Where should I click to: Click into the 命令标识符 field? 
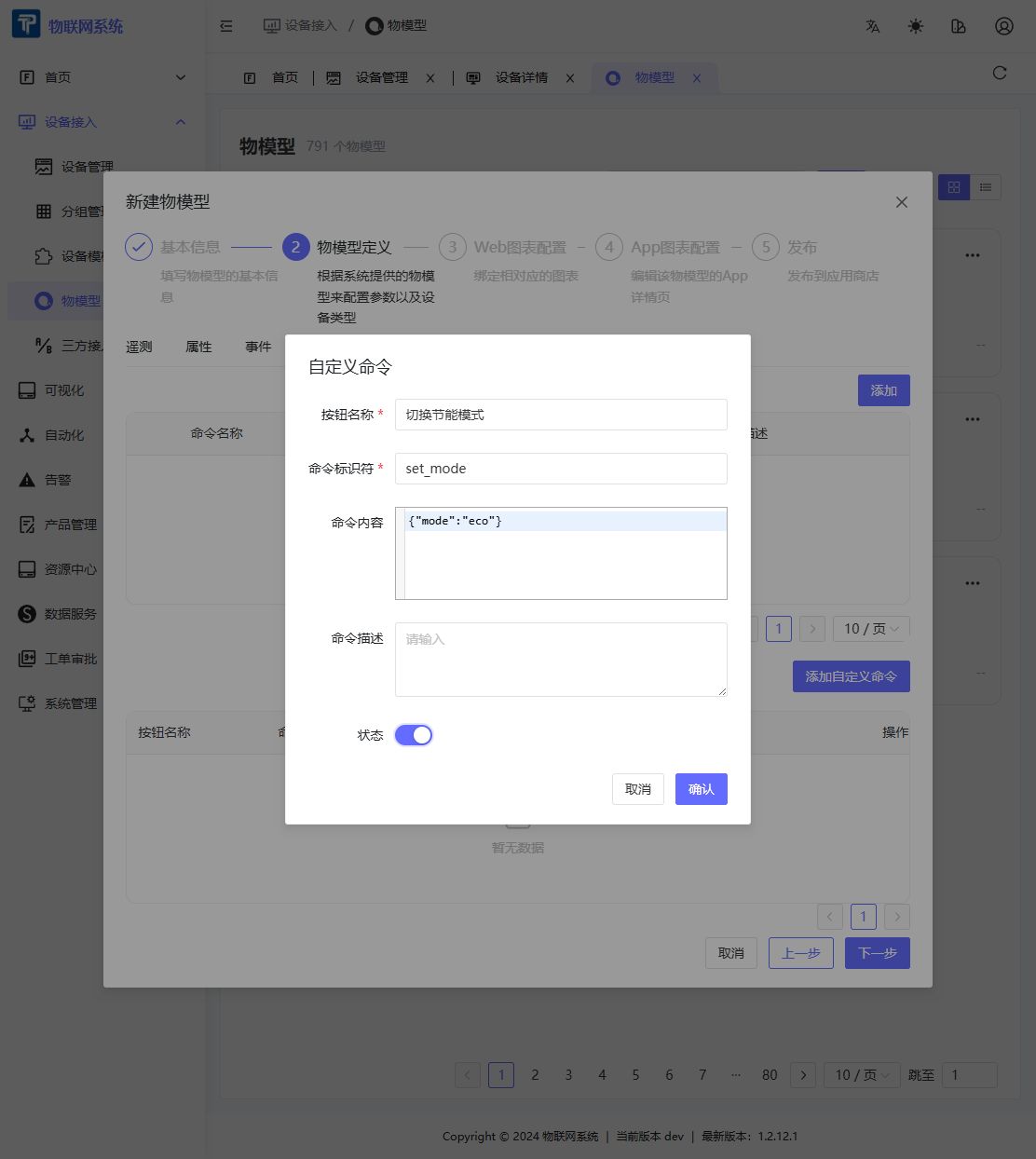561,469
